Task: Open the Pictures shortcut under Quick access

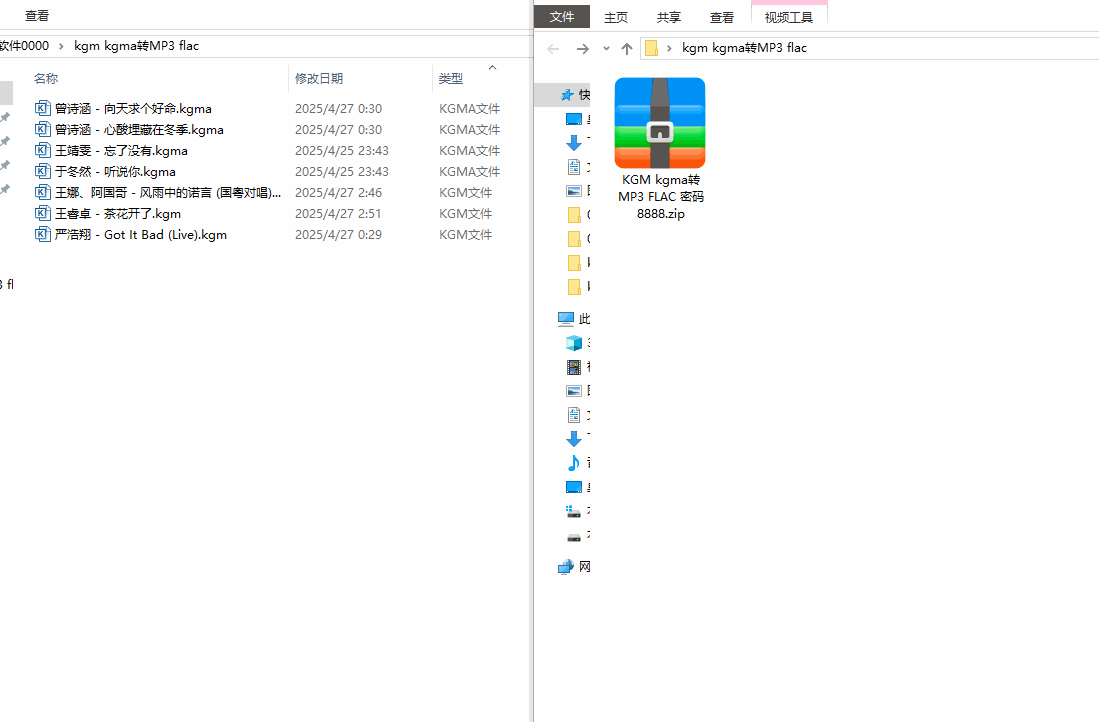Action: point(573,191)
